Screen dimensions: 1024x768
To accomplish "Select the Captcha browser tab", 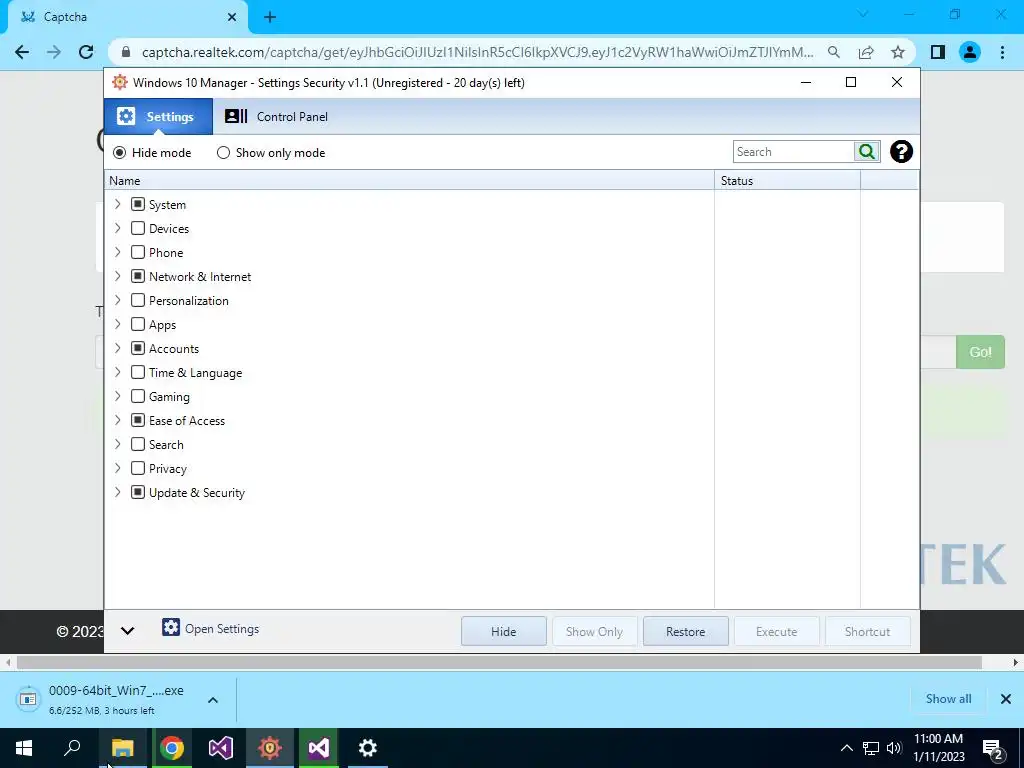I will [x=127, y=17].
